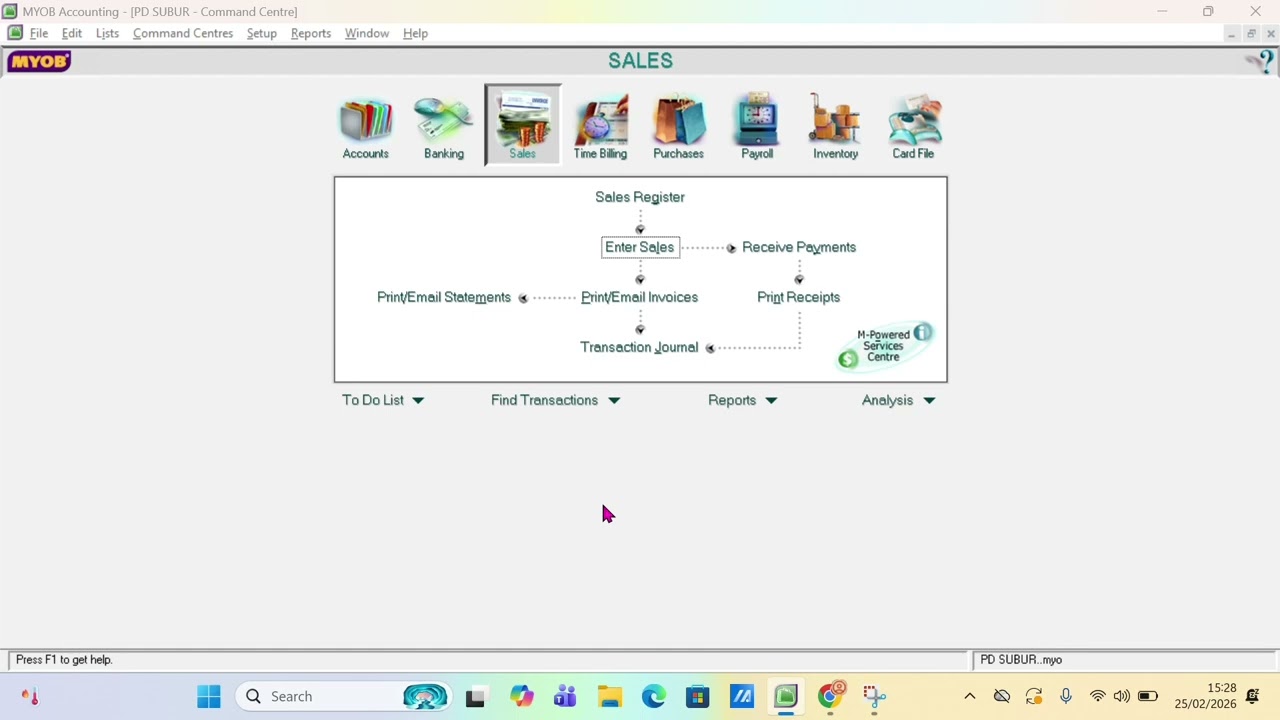This screenshot has width=1280, height=720.
Task: Open the File menu
Action: pyautogui.click(x=39, y=33)
